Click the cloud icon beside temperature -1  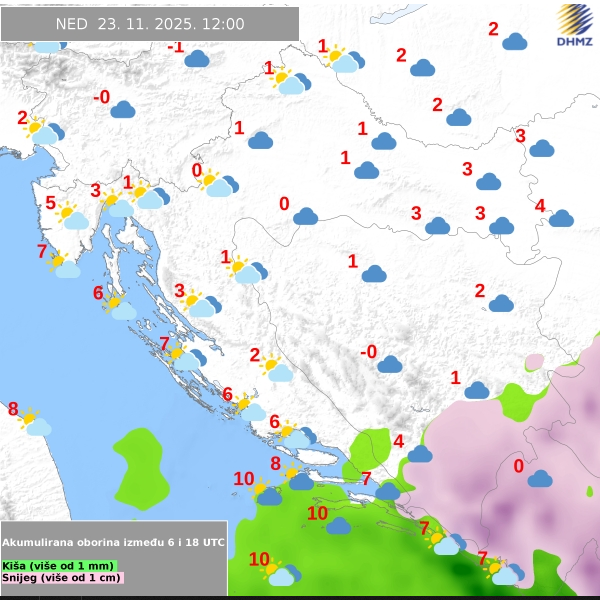[x=196, y=59]
